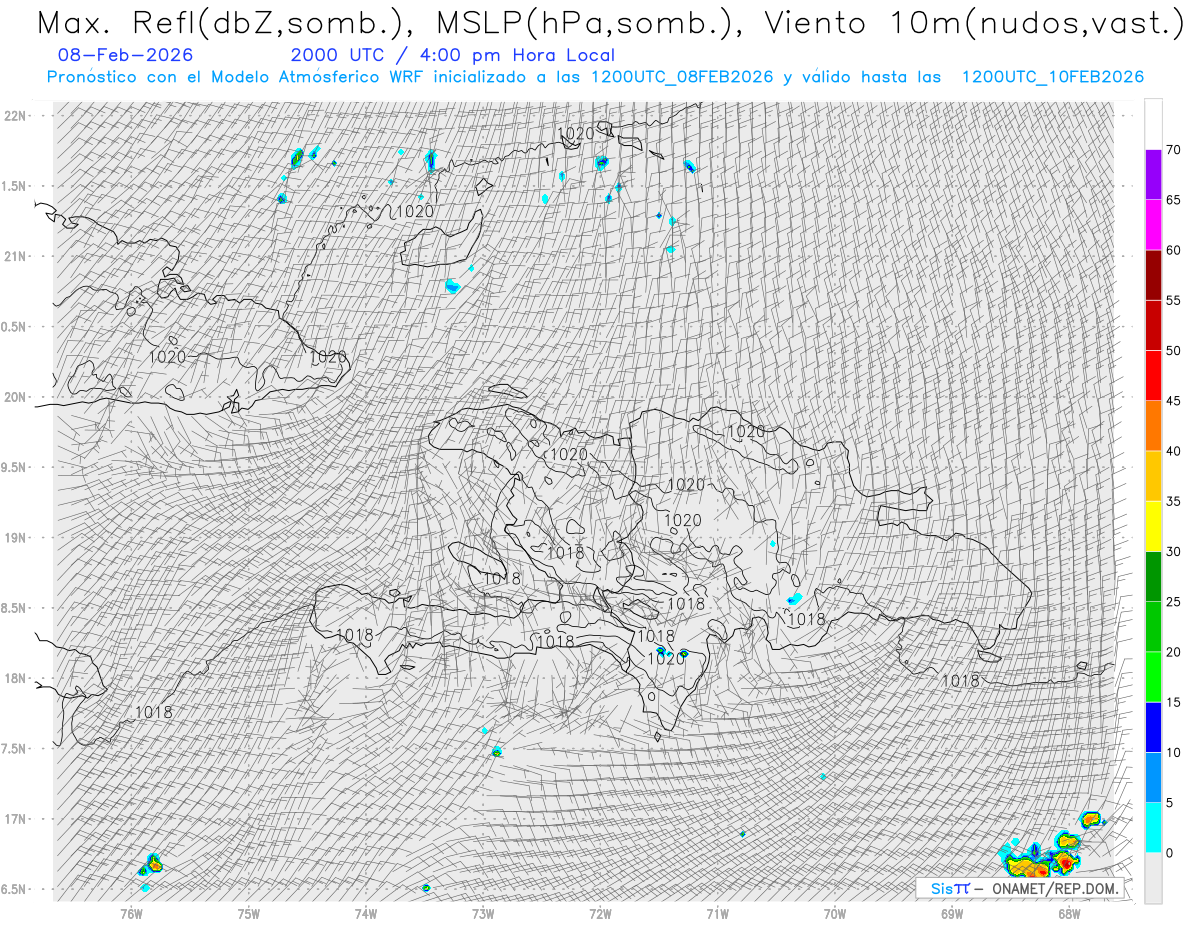
Task: Select the colorbar tick label 35
Action: (x=1173, y=501)
